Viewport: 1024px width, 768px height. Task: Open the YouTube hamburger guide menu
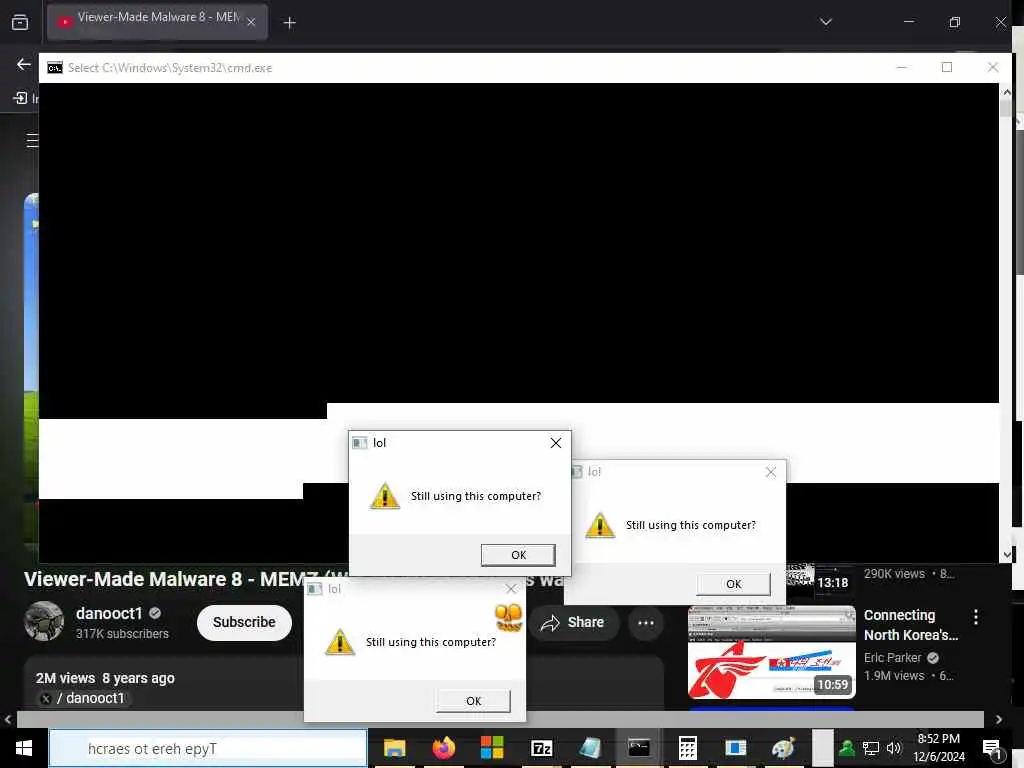click(x=32, y=140)
